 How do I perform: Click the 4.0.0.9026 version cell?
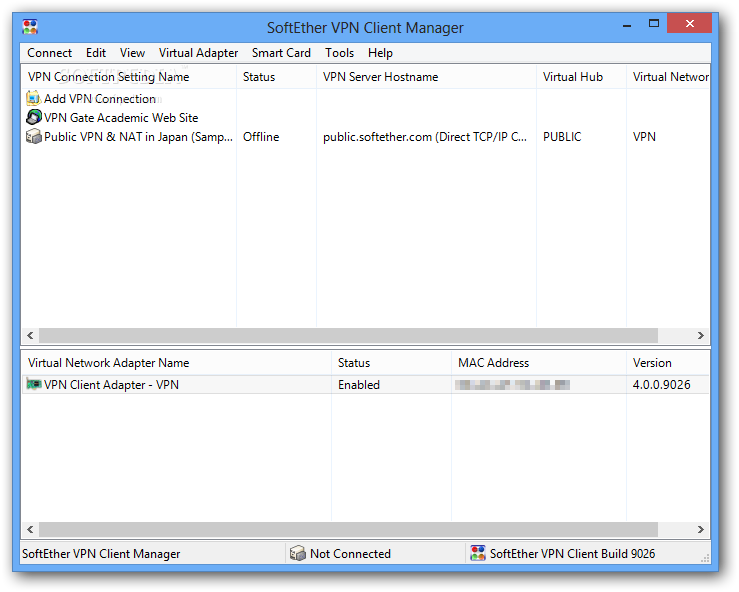pos(661,385)
